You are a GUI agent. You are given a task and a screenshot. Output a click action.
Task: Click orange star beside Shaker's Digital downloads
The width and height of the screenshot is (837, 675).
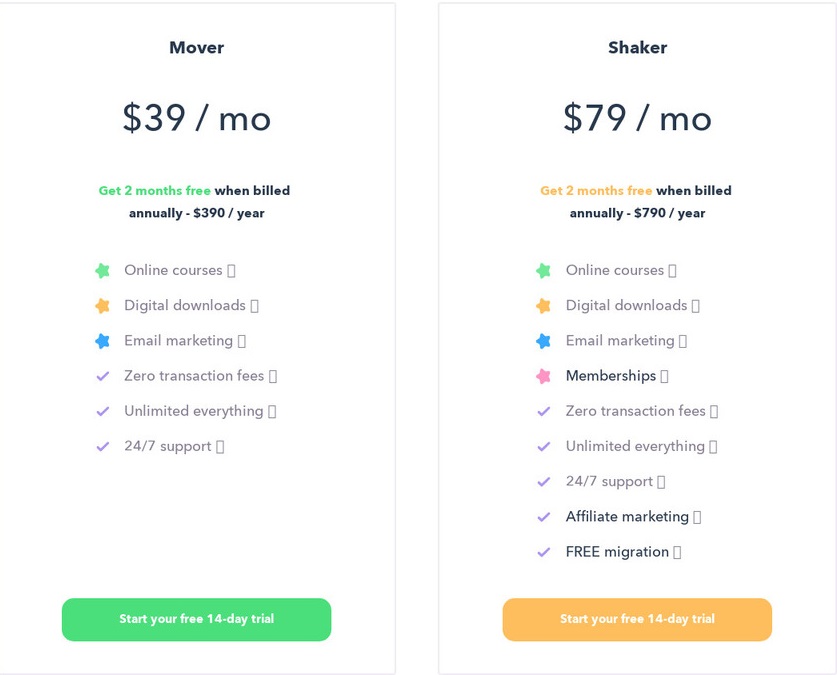click(543, 306)
